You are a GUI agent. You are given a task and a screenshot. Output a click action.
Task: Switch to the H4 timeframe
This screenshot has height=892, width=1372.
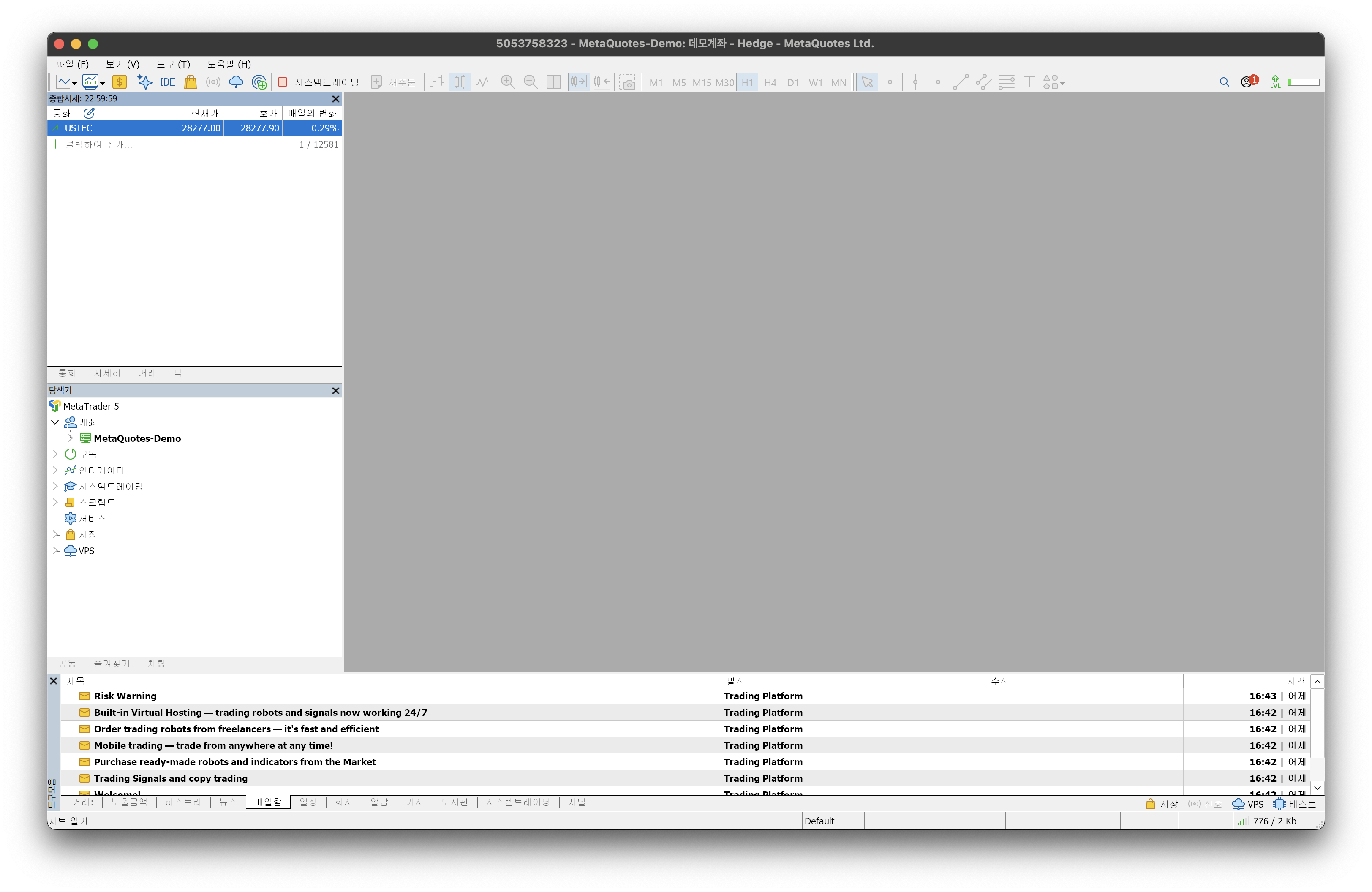770,83
